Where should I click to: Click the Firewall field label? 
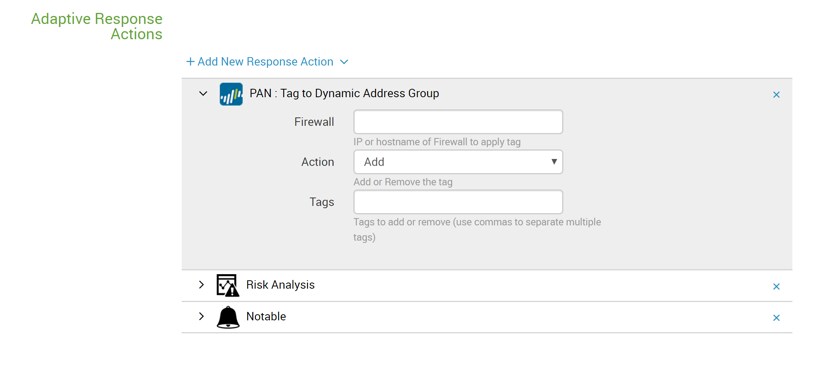[x=314, y=122]
